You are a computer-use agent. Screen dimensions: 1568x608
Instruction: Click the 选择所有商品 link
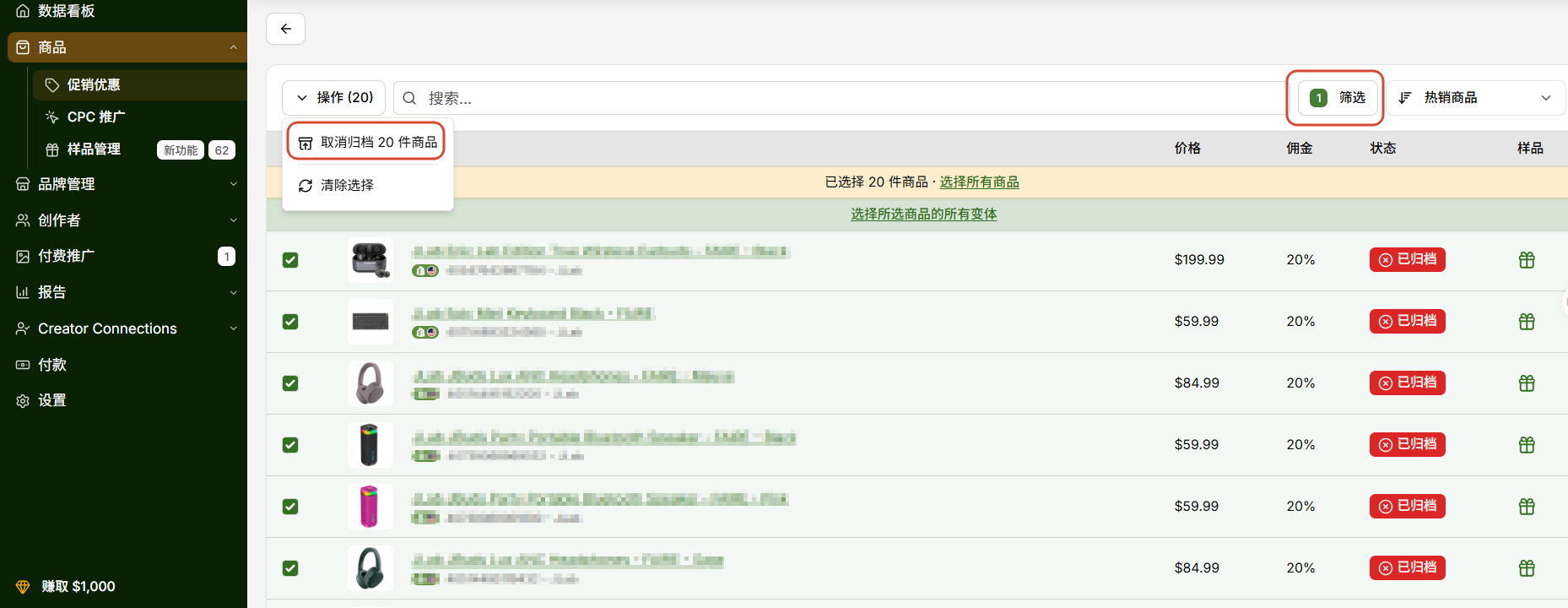979,182
